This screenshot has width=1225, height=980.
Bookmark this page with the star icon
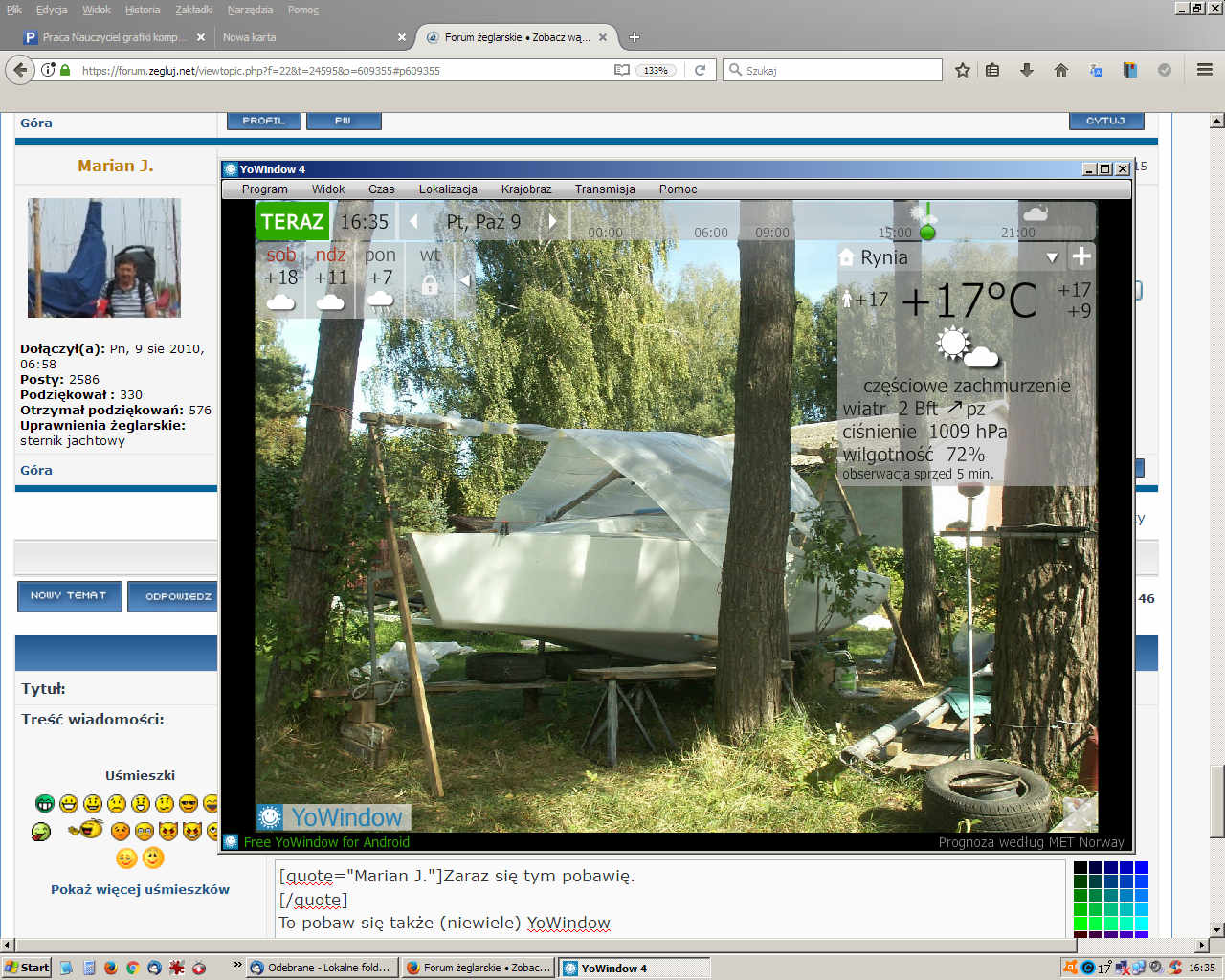(x=963, y=70)
